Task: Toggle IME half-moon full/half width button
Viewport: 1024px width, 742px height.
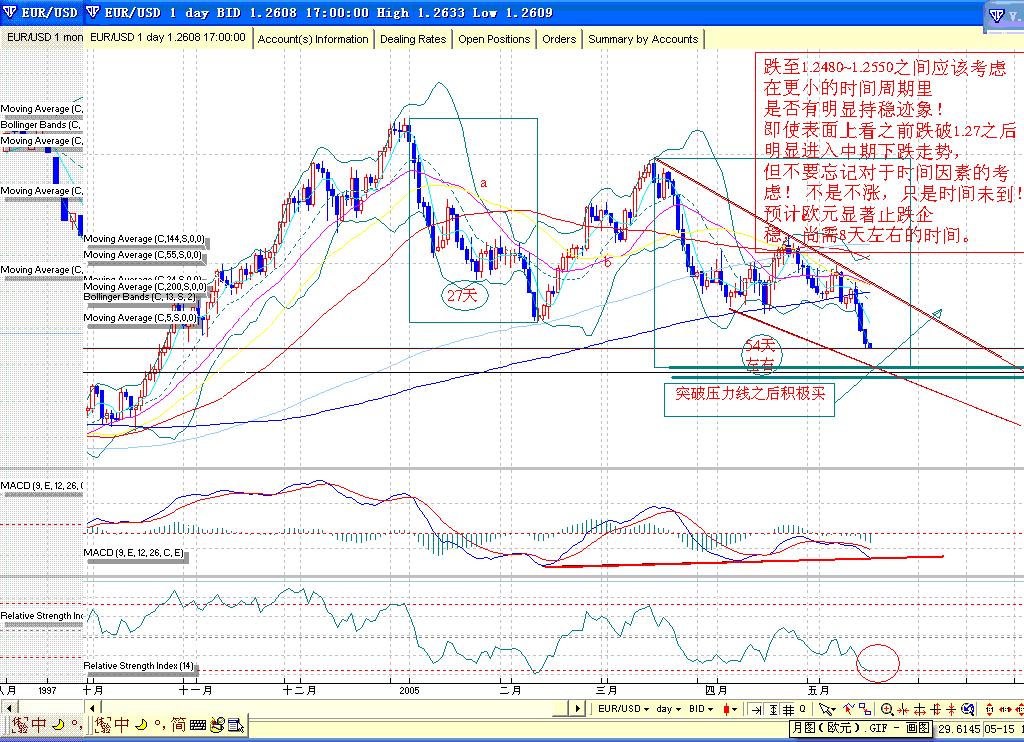Action: click(141, 725)
